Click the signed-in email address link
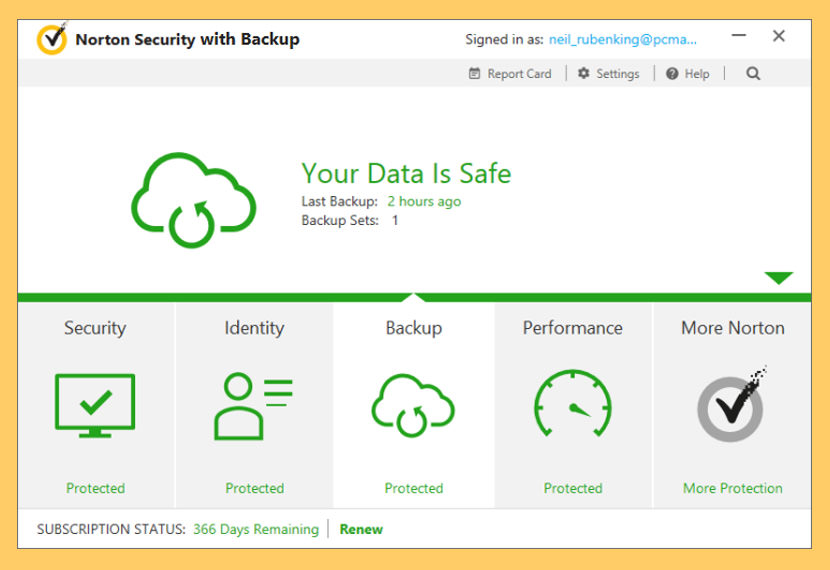Viewport: 830px width, 570px height. click(622, 39)
